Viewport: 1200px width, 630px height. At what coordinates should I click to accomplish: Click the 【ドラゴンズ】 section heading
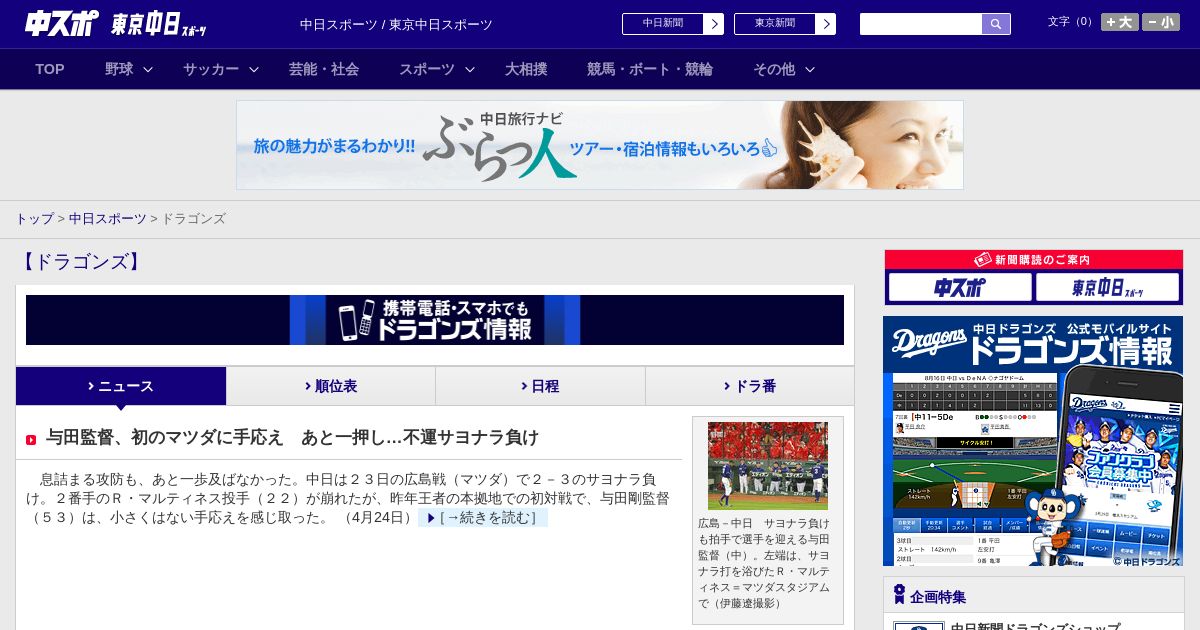[80, 262]
